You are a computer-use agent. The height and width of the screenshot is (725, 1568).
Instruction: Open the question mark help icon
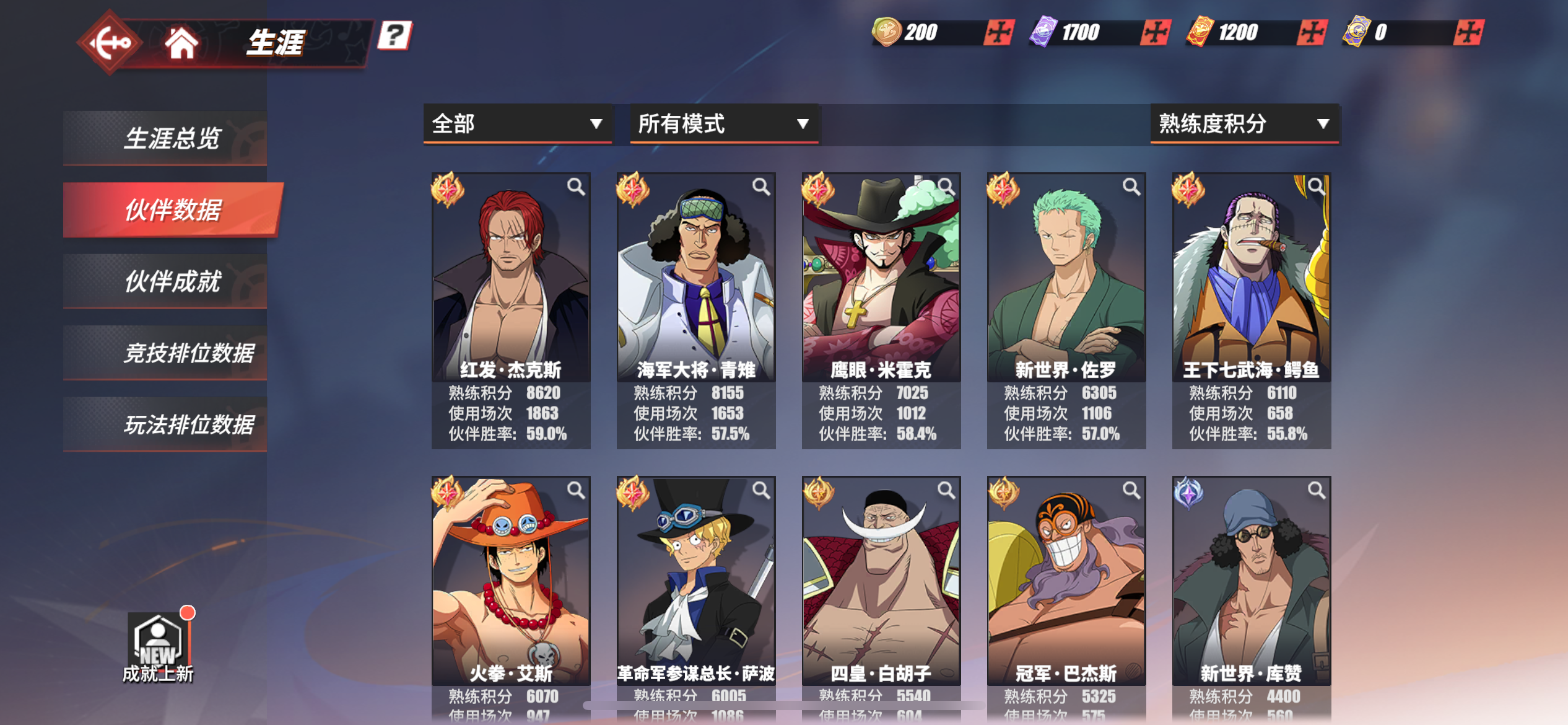[x=395, y=35]
